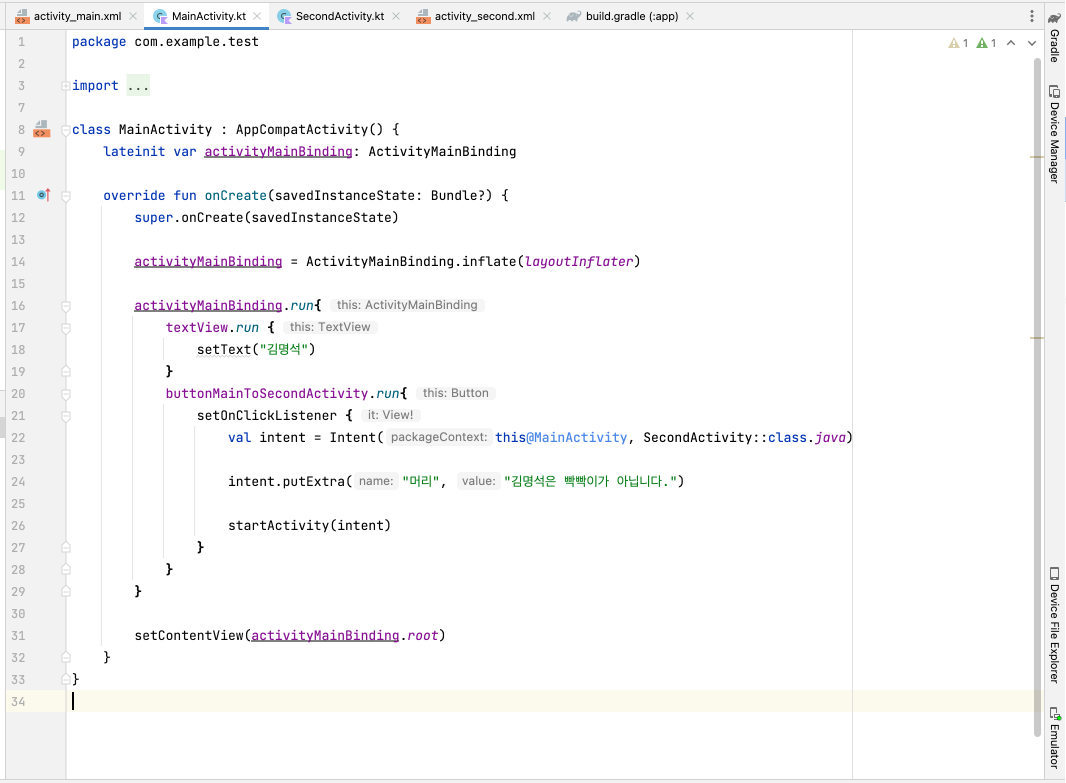Click the yellow warning indicator icon

(x=954, y=44)
